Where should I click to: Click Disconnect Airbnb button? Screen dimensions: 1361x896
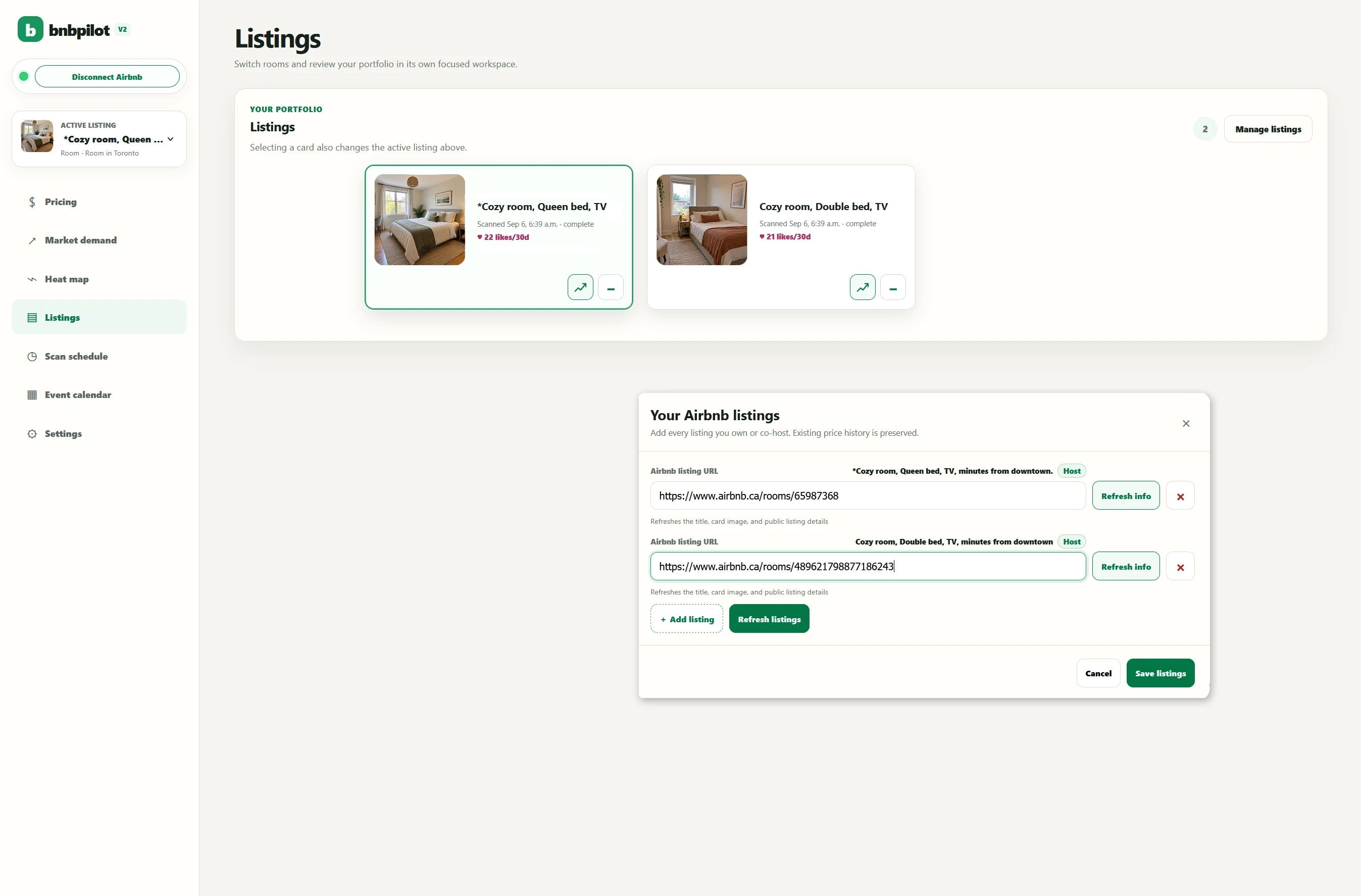click(x=107, y=77)
